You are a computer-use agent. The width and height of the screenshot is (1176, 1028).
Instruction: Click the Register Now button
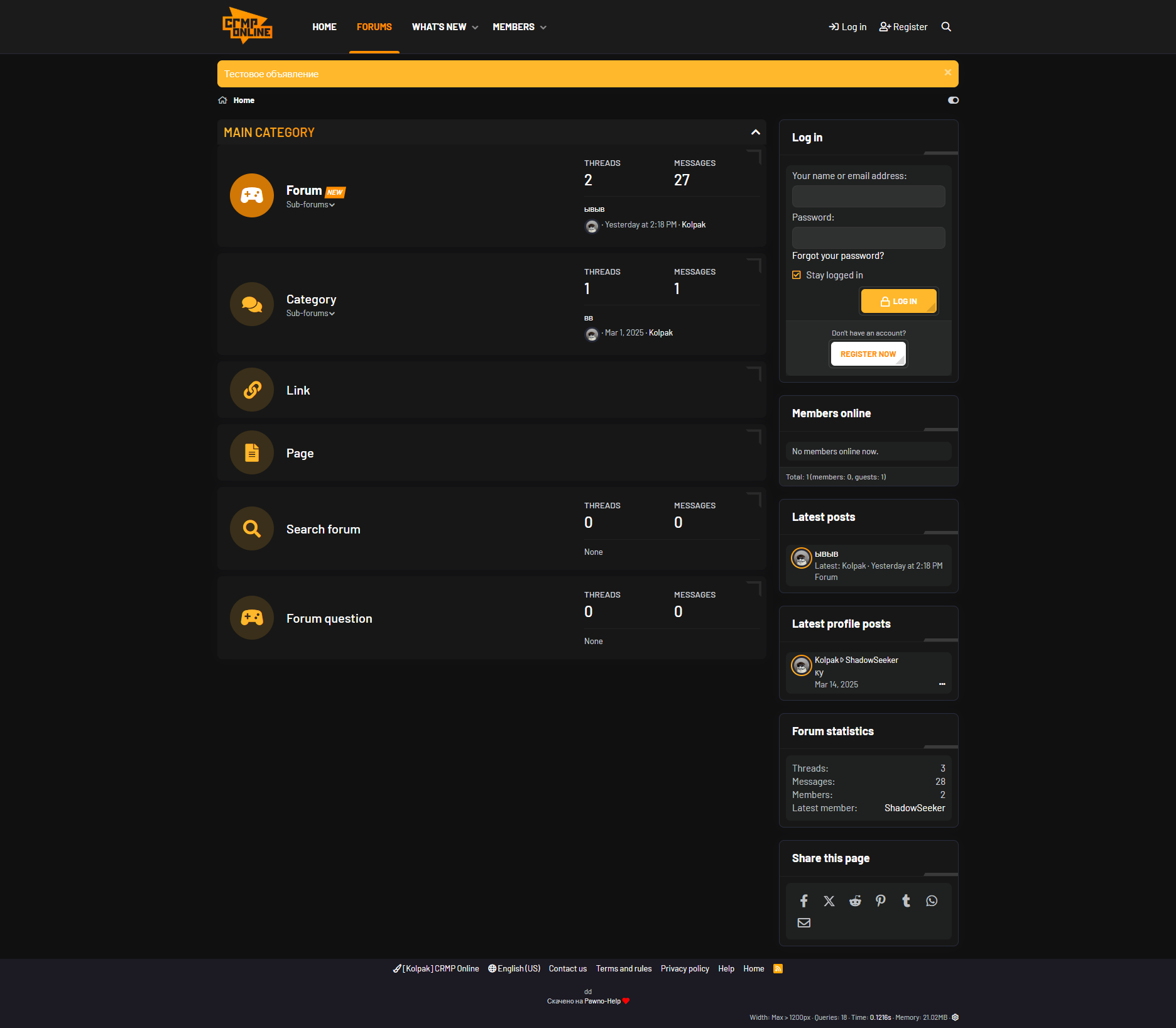click(x=868, y=354)
